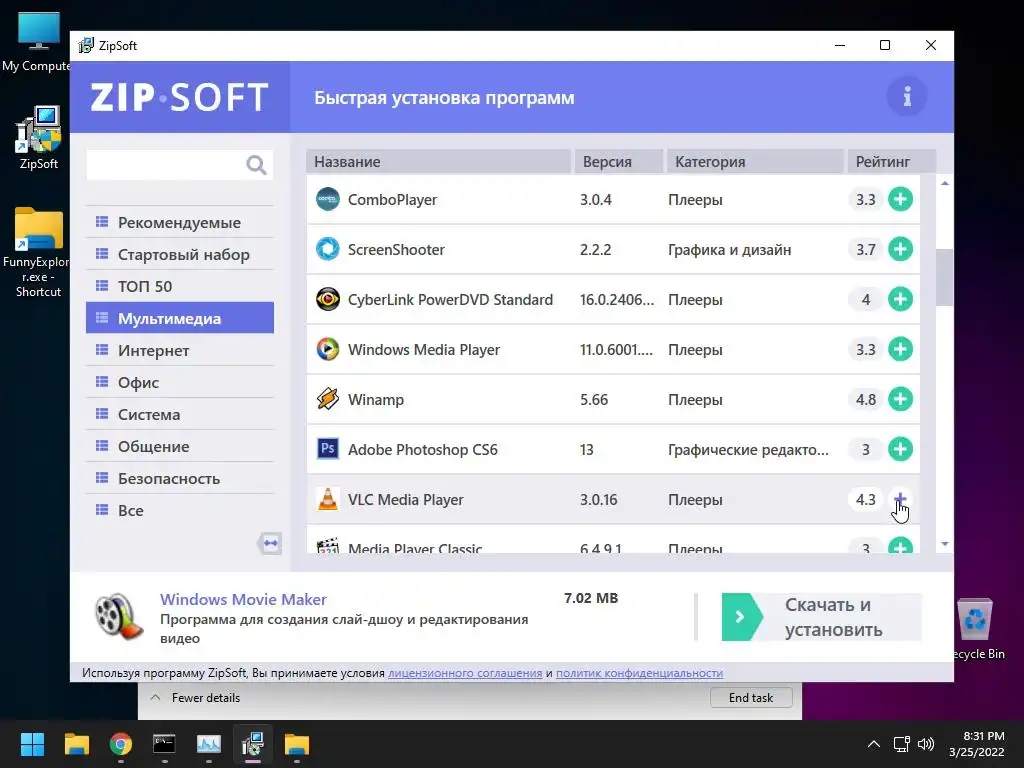
Task: Click the Скачать и установить button
Action: click(822, 617)
